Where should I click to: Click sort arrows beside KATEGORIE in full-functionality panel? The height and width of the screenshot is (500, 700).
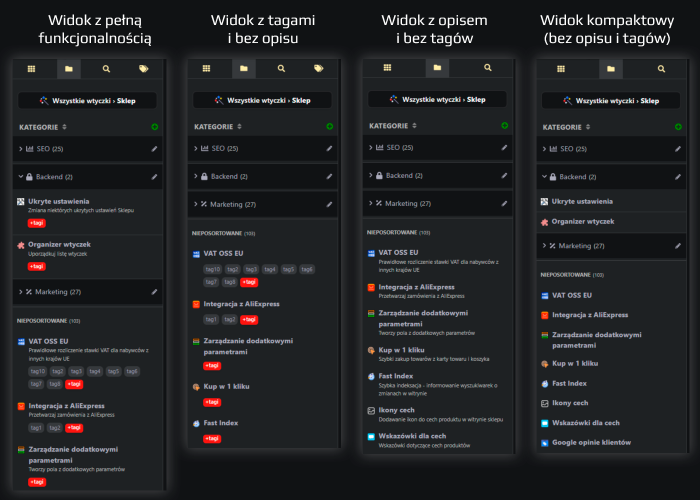tap(64, 127)
